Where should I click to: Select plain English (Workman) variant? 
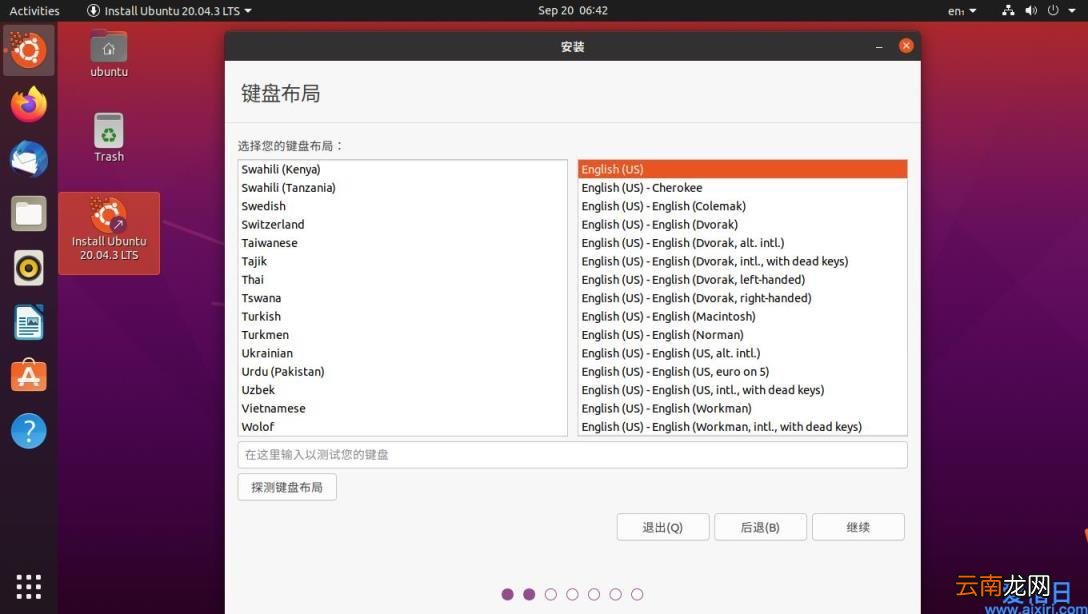tap(742, 408)
